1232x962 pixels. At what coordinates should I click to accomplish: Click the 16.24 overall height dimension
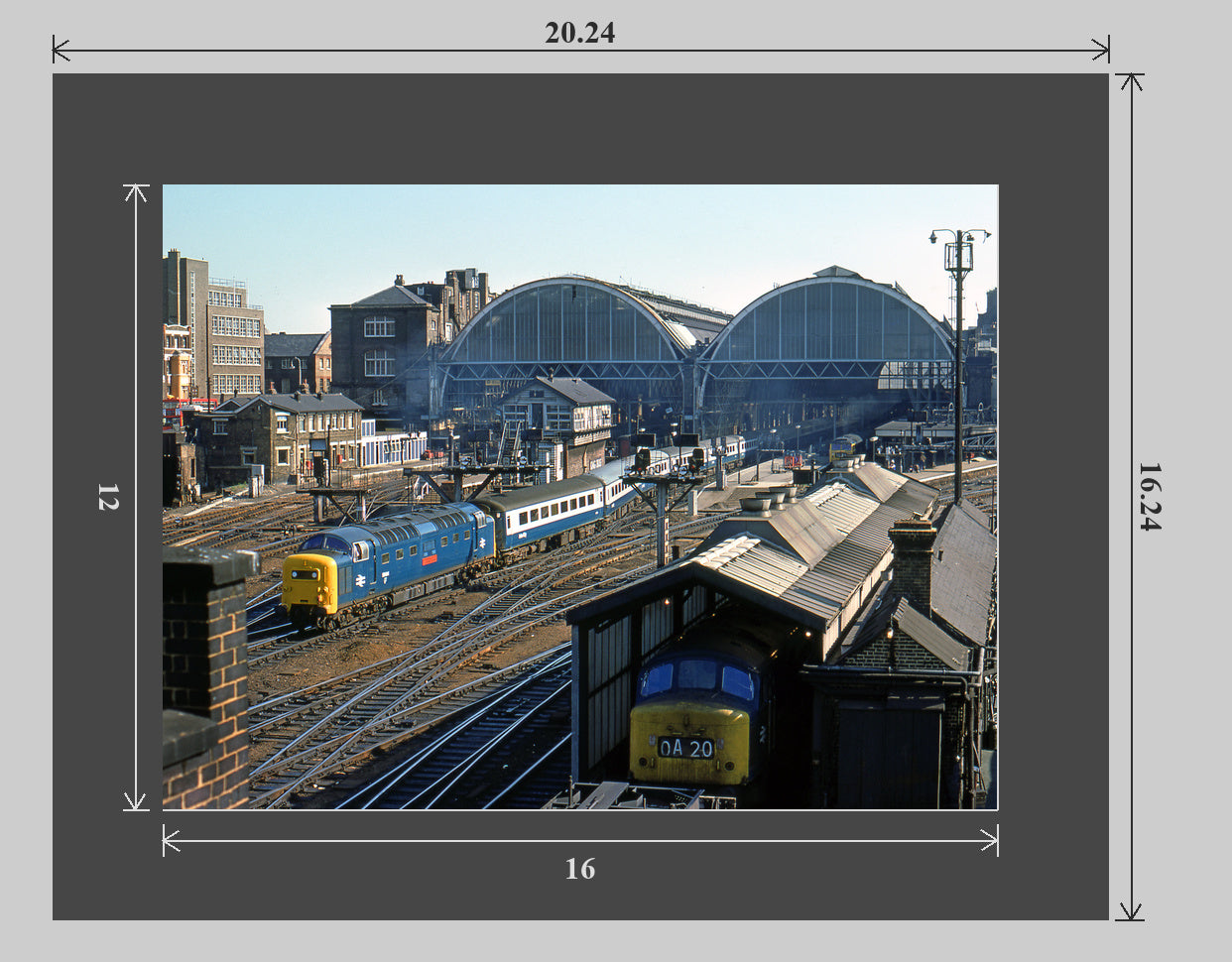point(1149,497)
